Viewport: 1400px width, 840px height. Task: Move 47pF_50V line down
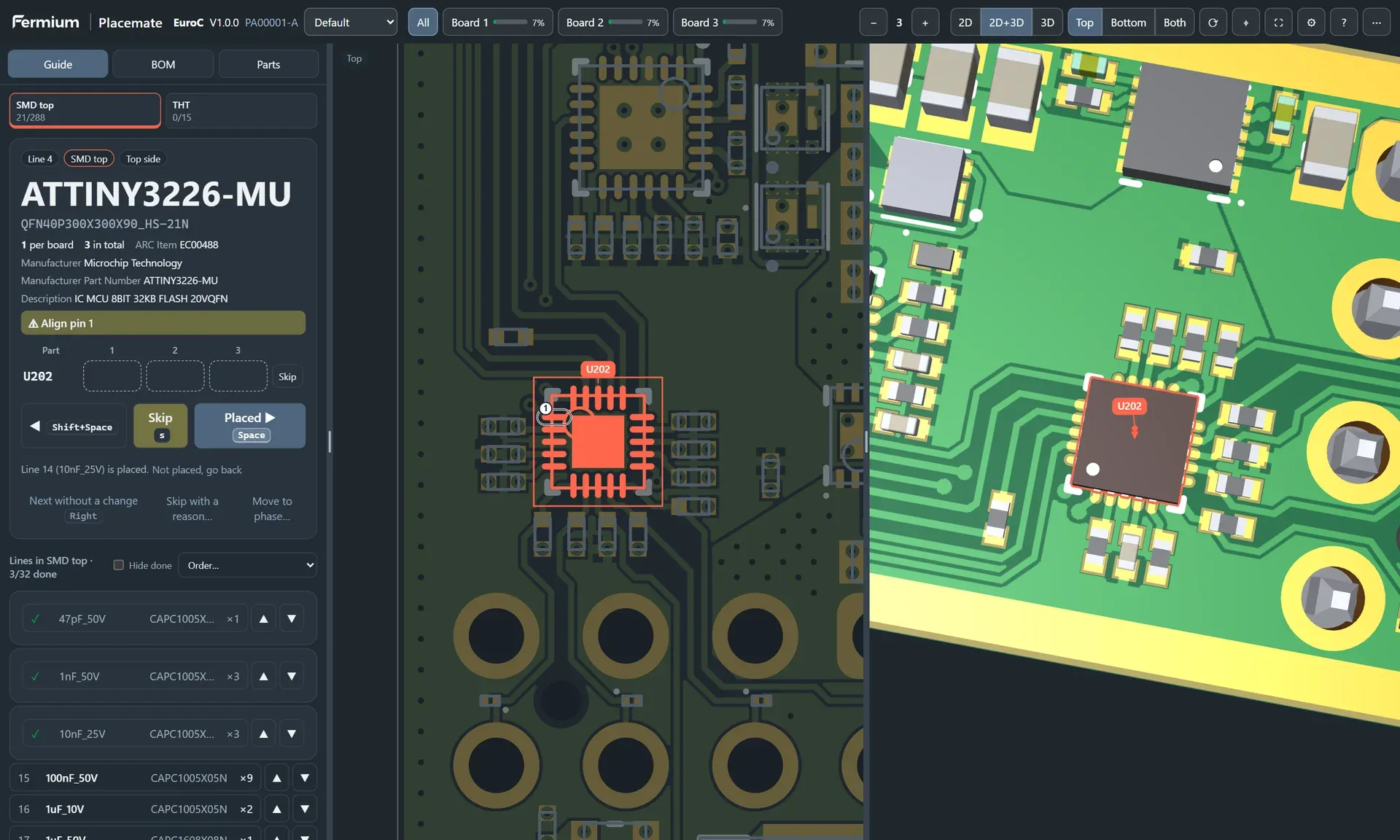pyautogui.click(x=292, y=618)
